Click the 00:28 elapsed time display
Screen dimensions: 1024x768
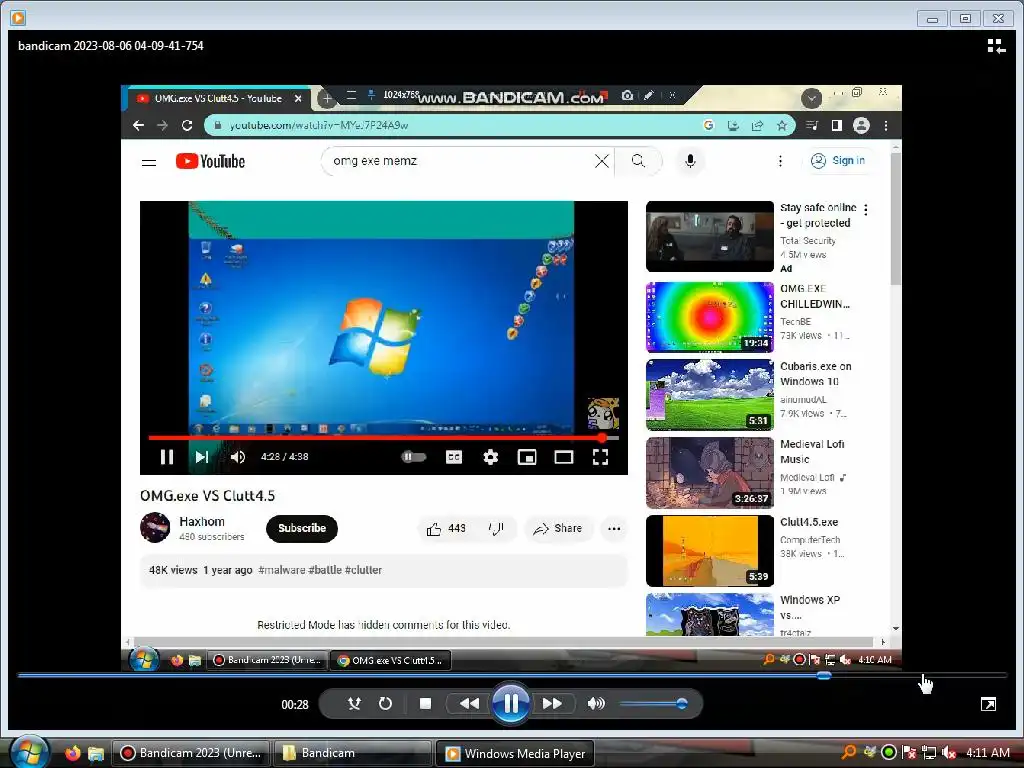click(295, 705)
